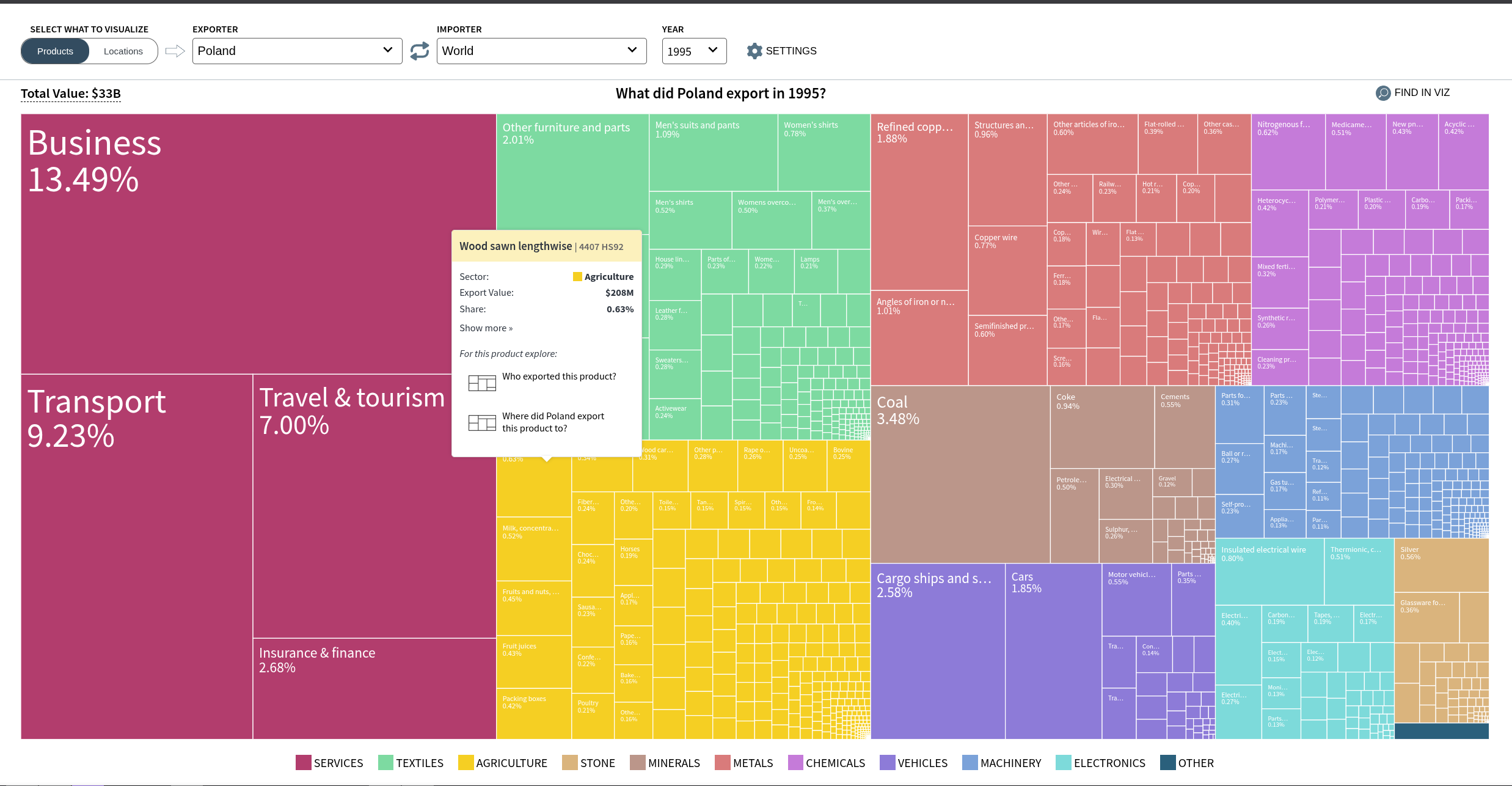Select the Angles of iron 1.01% tile
Viewport: 1512px width, 786px height.
tap(919, 337)
